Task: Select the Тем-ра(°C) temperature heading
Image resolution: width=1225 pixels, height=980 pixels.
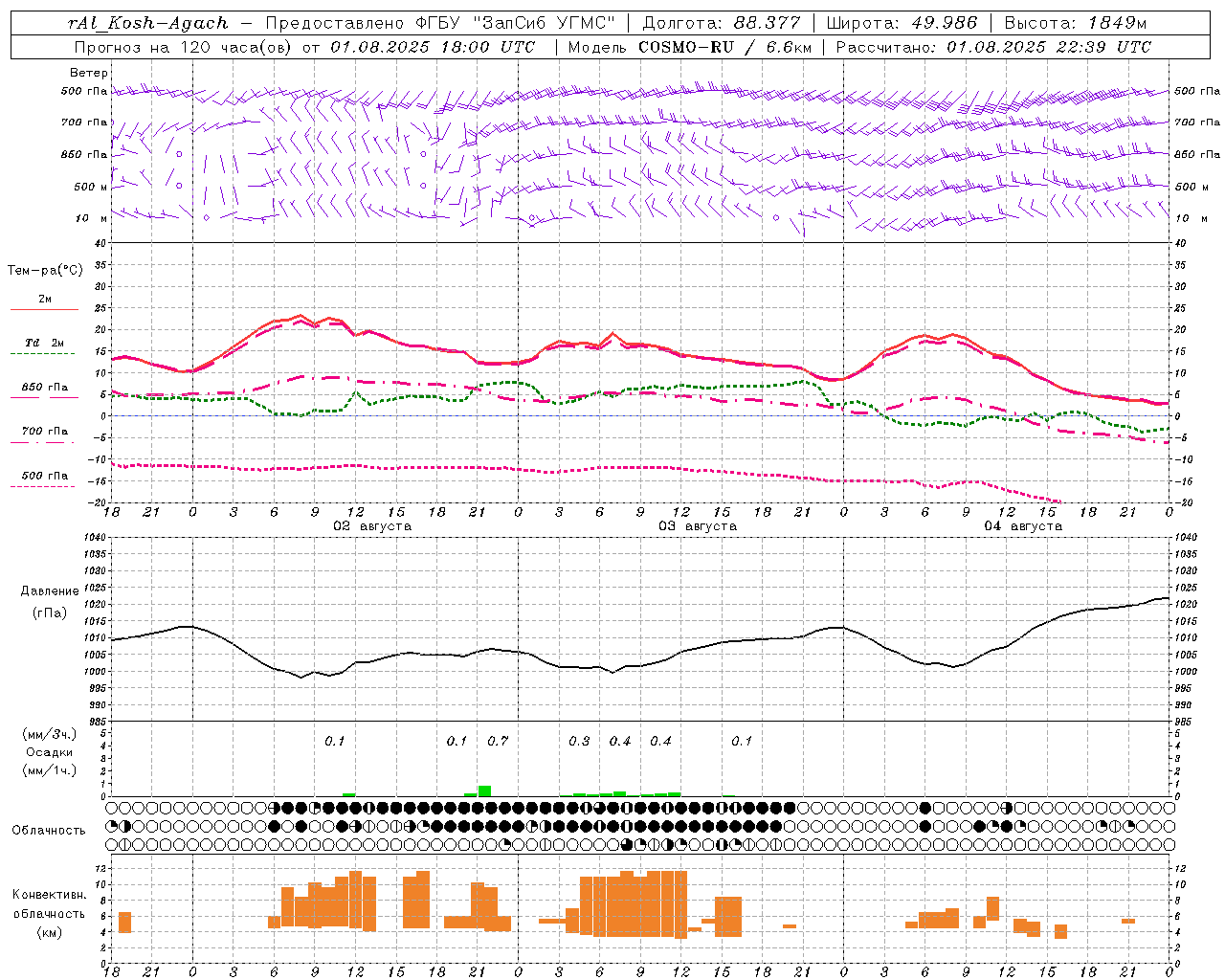Action: pyautogui.click(x=45, y=271)
